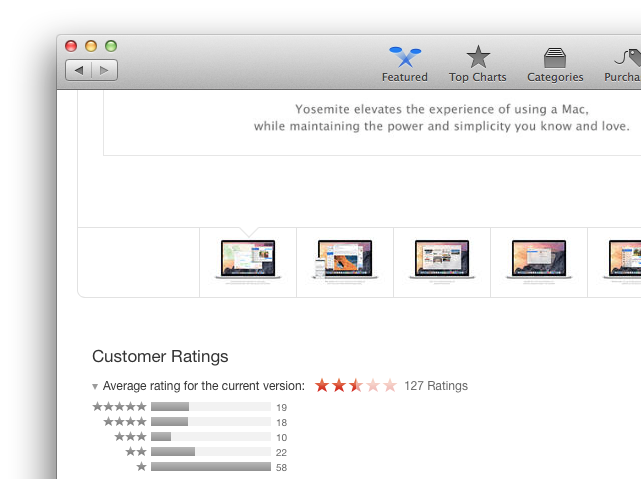
Task: Open the Featured section
Action: click(405, 64)
